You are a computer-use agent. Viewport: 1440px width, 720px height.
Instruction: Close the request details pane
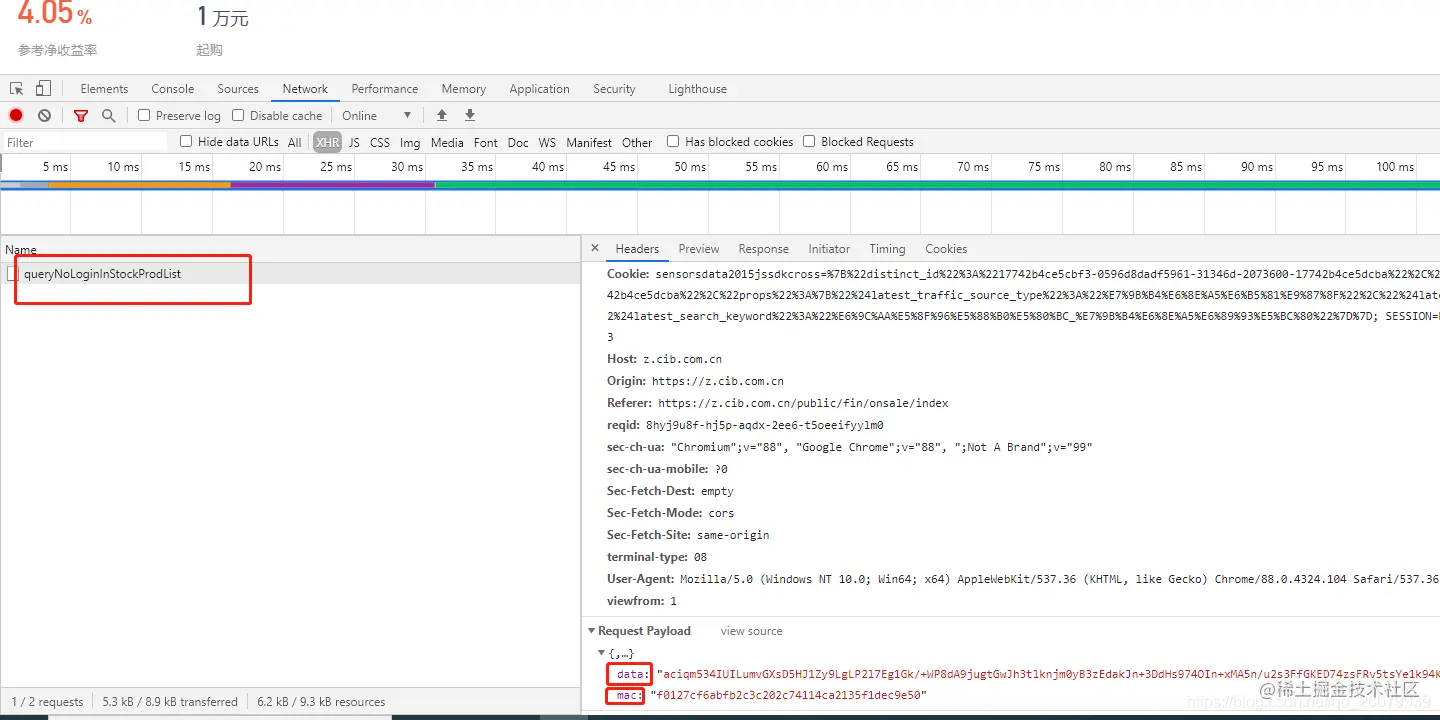point(595,249)
